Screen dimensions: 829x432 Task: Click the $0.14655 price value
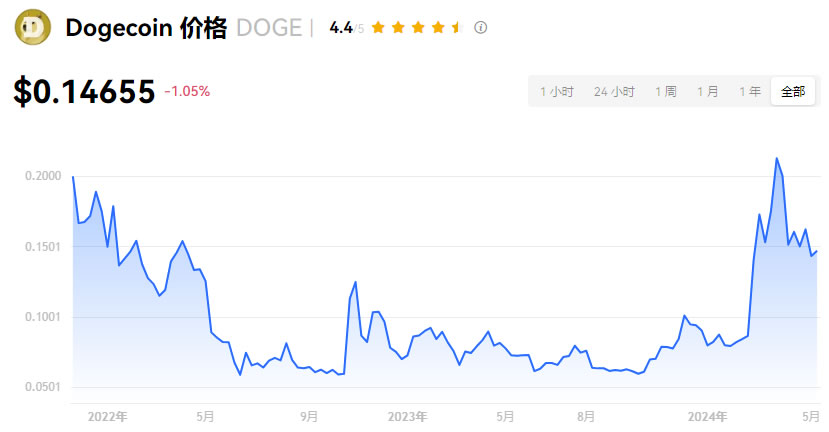pyautogui.click(x=84, y=91)
